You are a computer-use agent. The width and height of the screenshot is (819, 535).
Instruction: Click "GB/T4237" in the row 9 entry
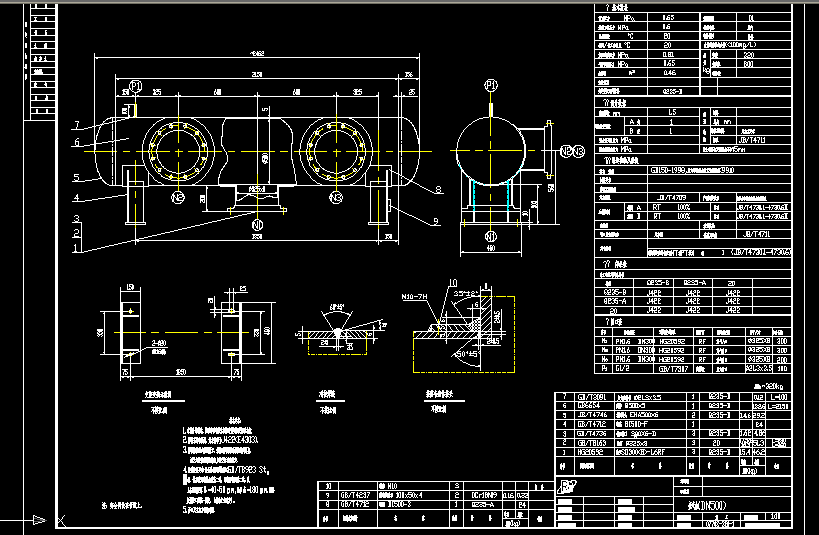point(355,496)
